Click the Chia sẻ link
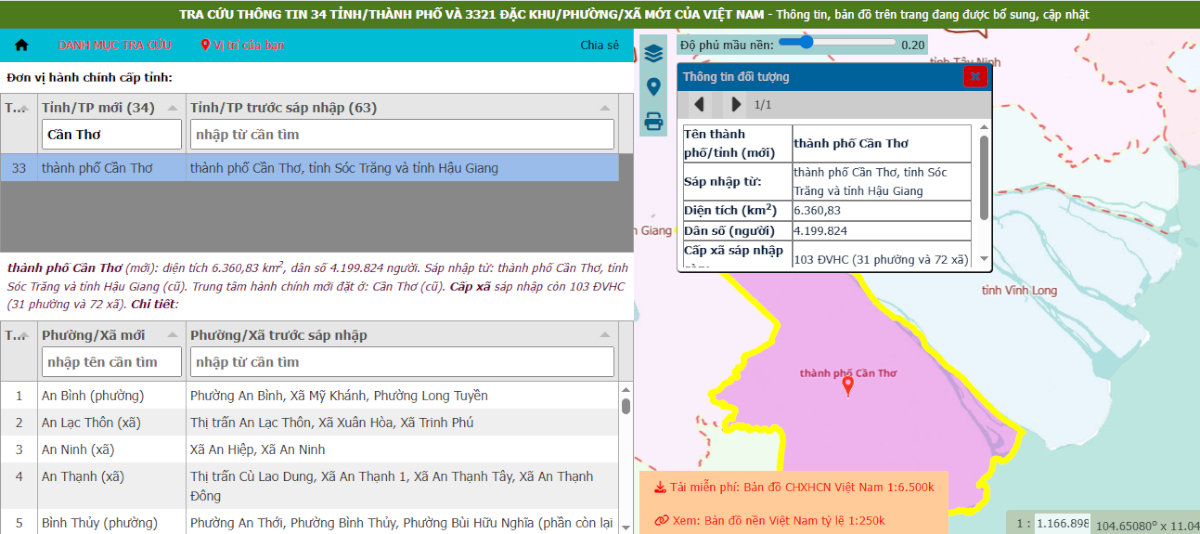This screenshot has height=534, width=1200. (599, 46)
